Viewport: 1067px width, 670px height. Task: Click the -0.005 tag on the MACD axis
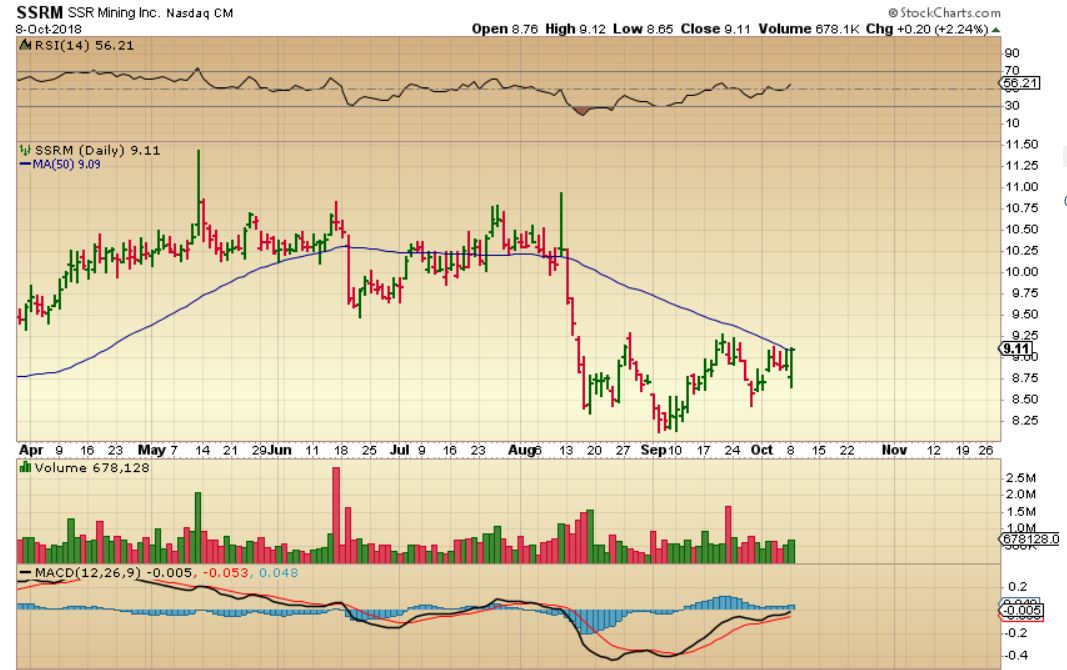(1021, 611)
